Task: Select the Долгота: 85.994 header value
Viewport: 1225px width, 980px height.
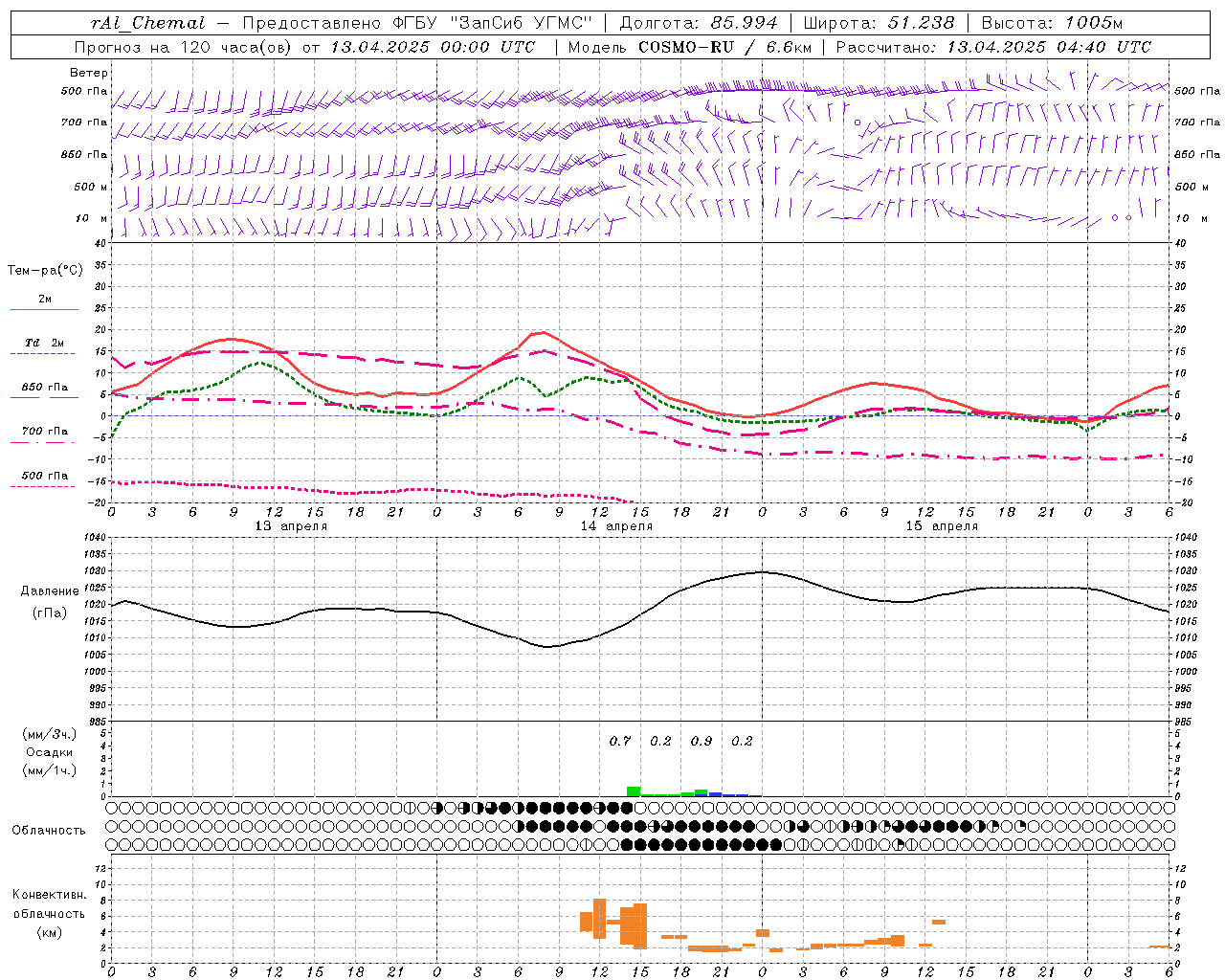Action: (700, 23)
